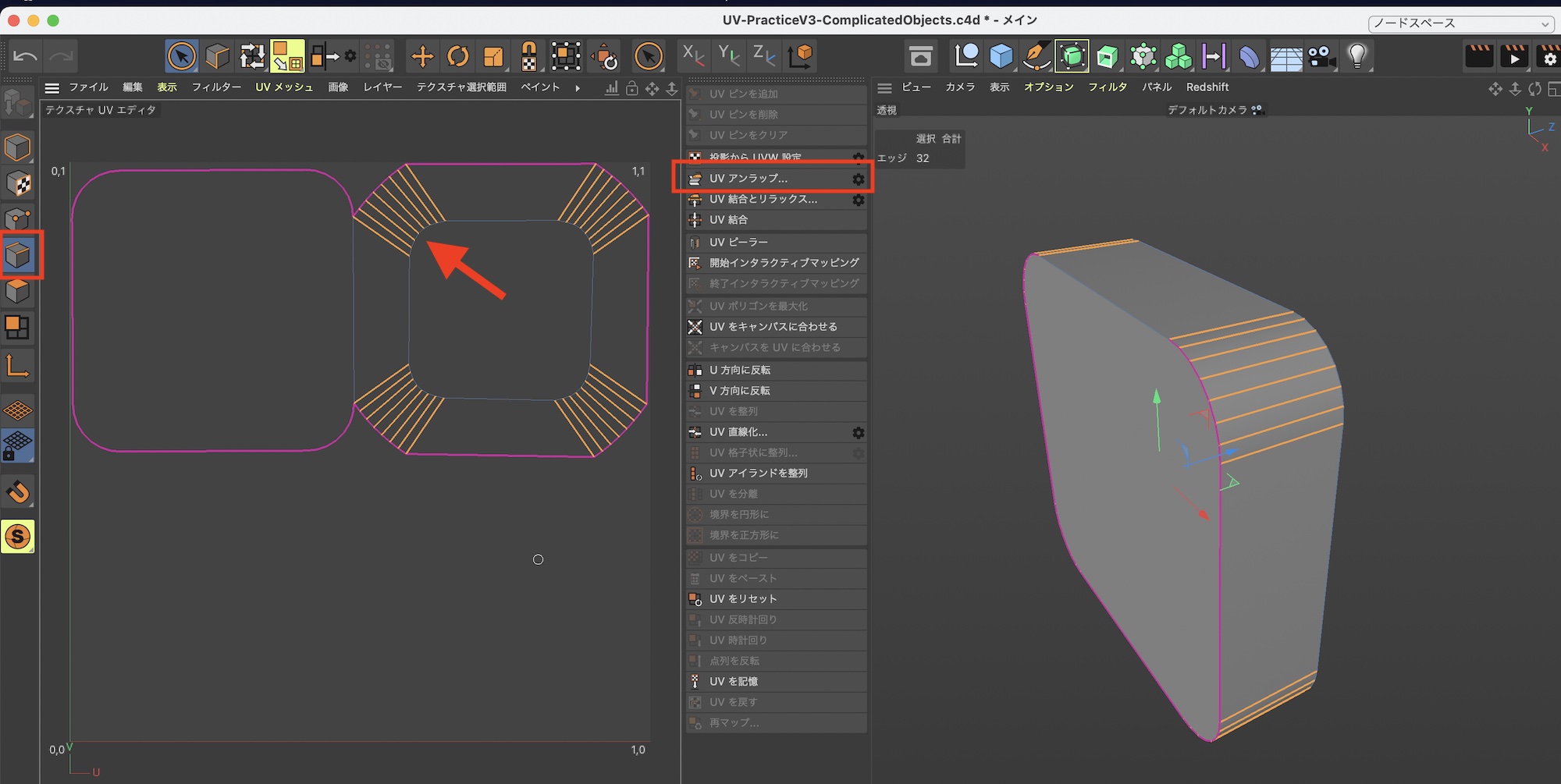
Task: Open the Redshift viewport menu
Action: pos(1207,87)
